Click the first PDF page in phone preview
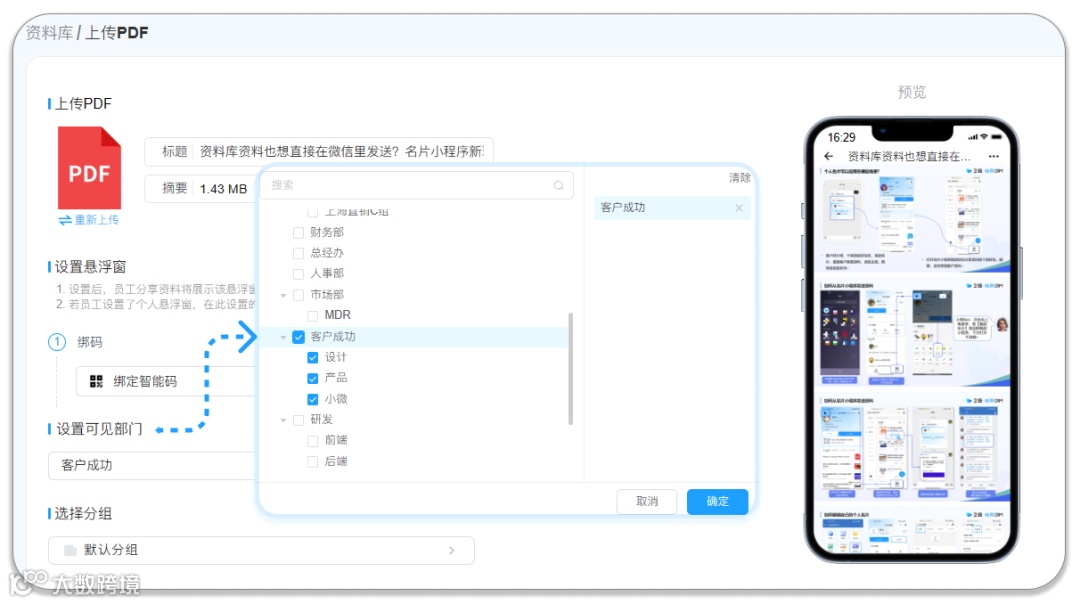Viewport: 1080px width, 604px height. click(x=912, y=220)
